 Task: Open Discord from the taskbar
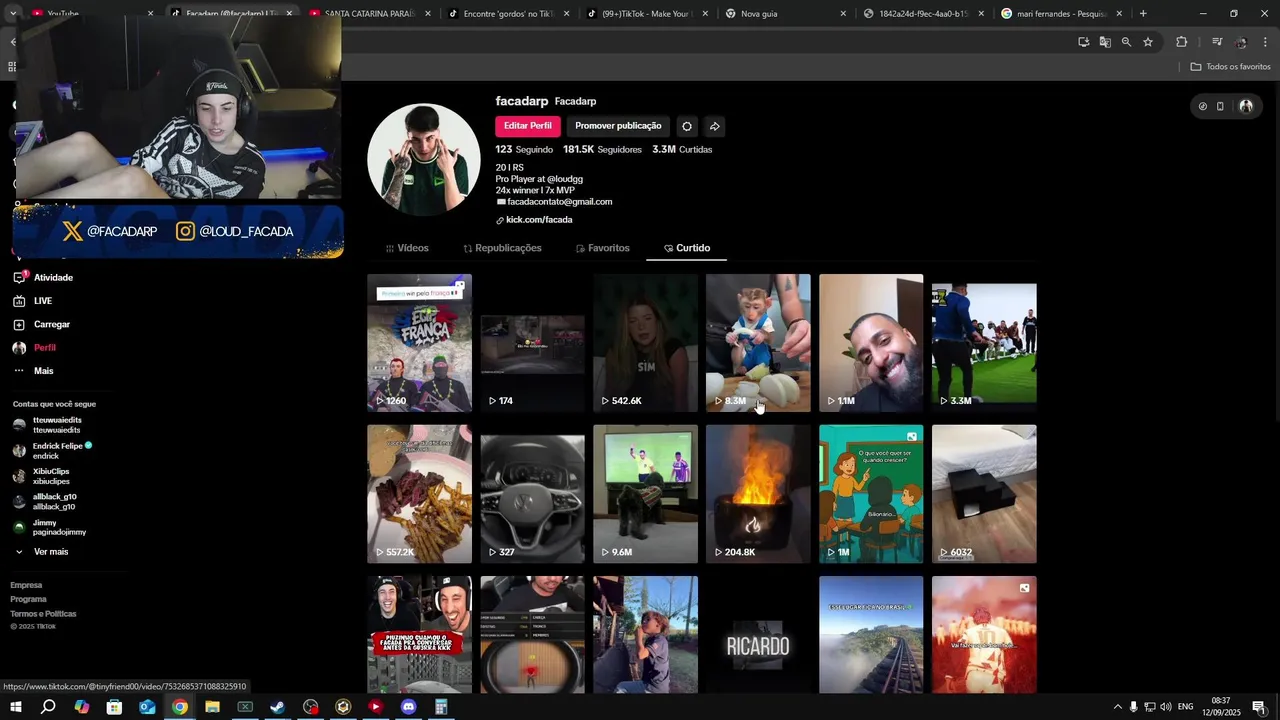pyautogui.click(x=408, y=707)
